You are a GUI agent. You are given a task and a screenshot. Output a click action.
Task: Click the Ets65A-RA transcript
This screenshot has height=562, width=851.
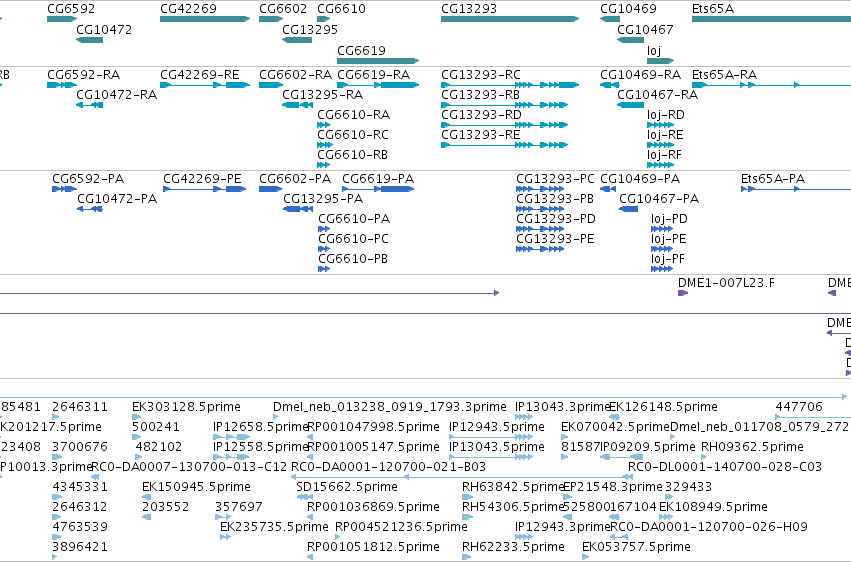click(771, 85)
